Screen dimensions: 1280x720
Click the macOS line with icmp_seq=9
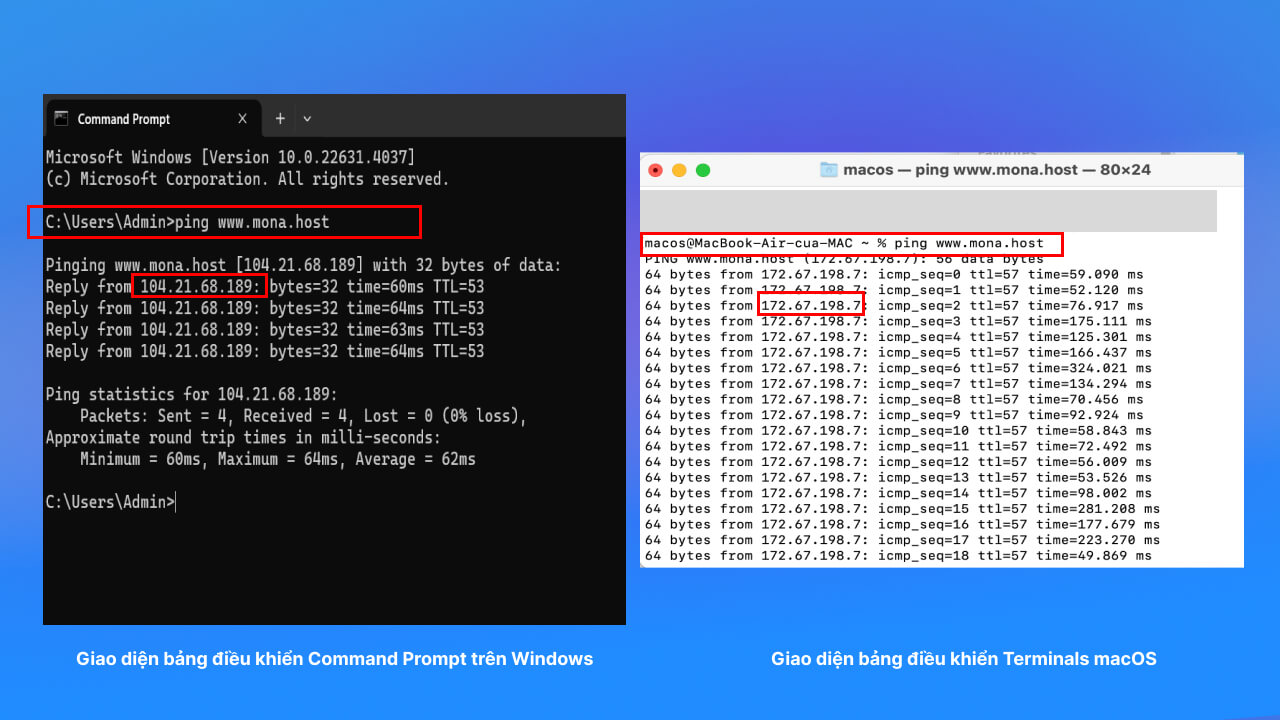(894, 415)
